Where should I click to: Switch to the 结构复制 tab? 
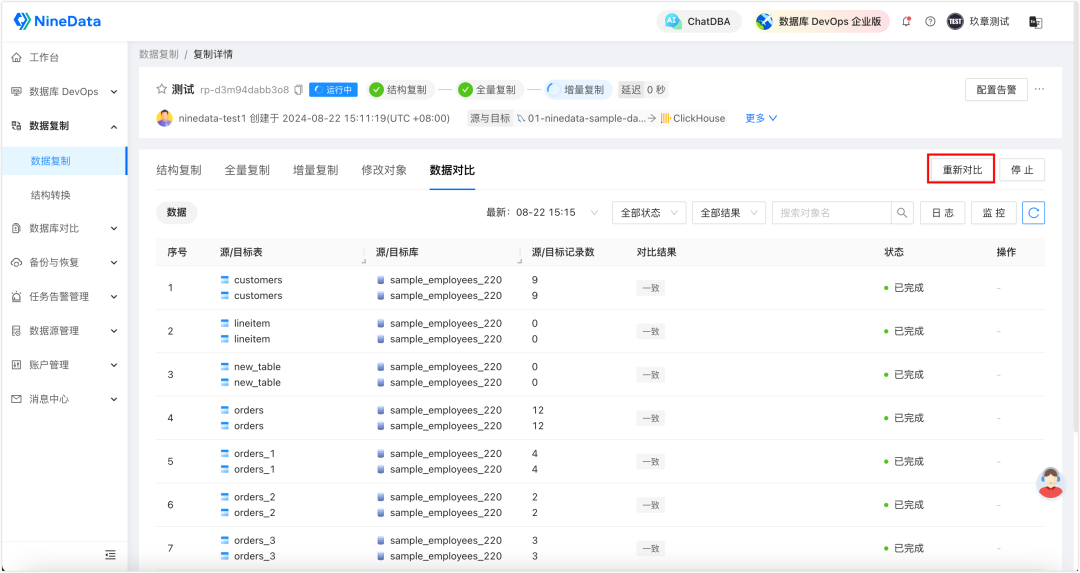tap(179, 170)
